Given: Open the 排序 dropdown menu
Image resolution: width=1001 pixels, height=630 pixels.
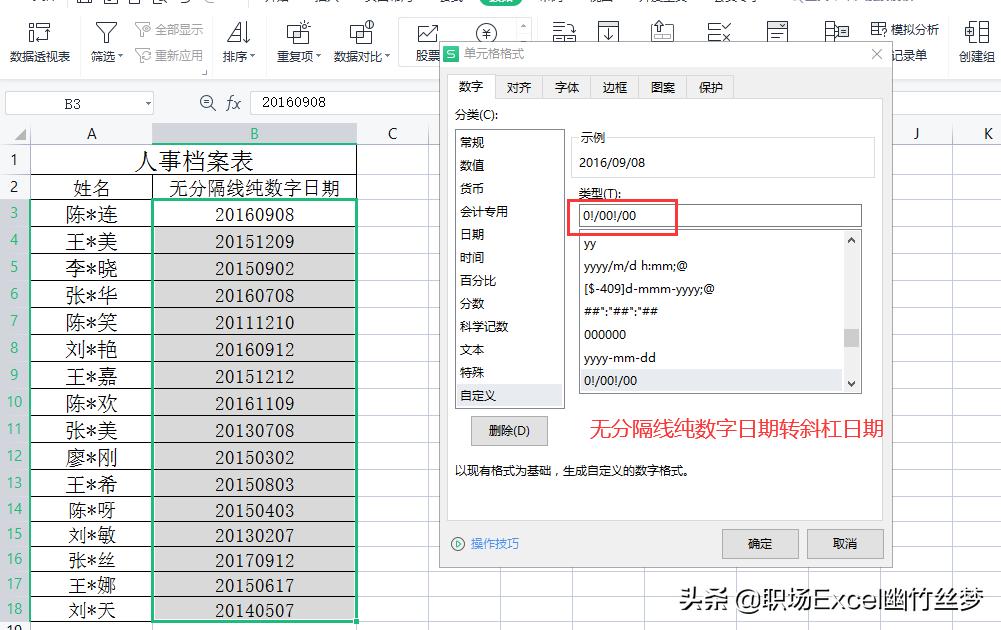Looking at the screenshot, I should (252, 55).
